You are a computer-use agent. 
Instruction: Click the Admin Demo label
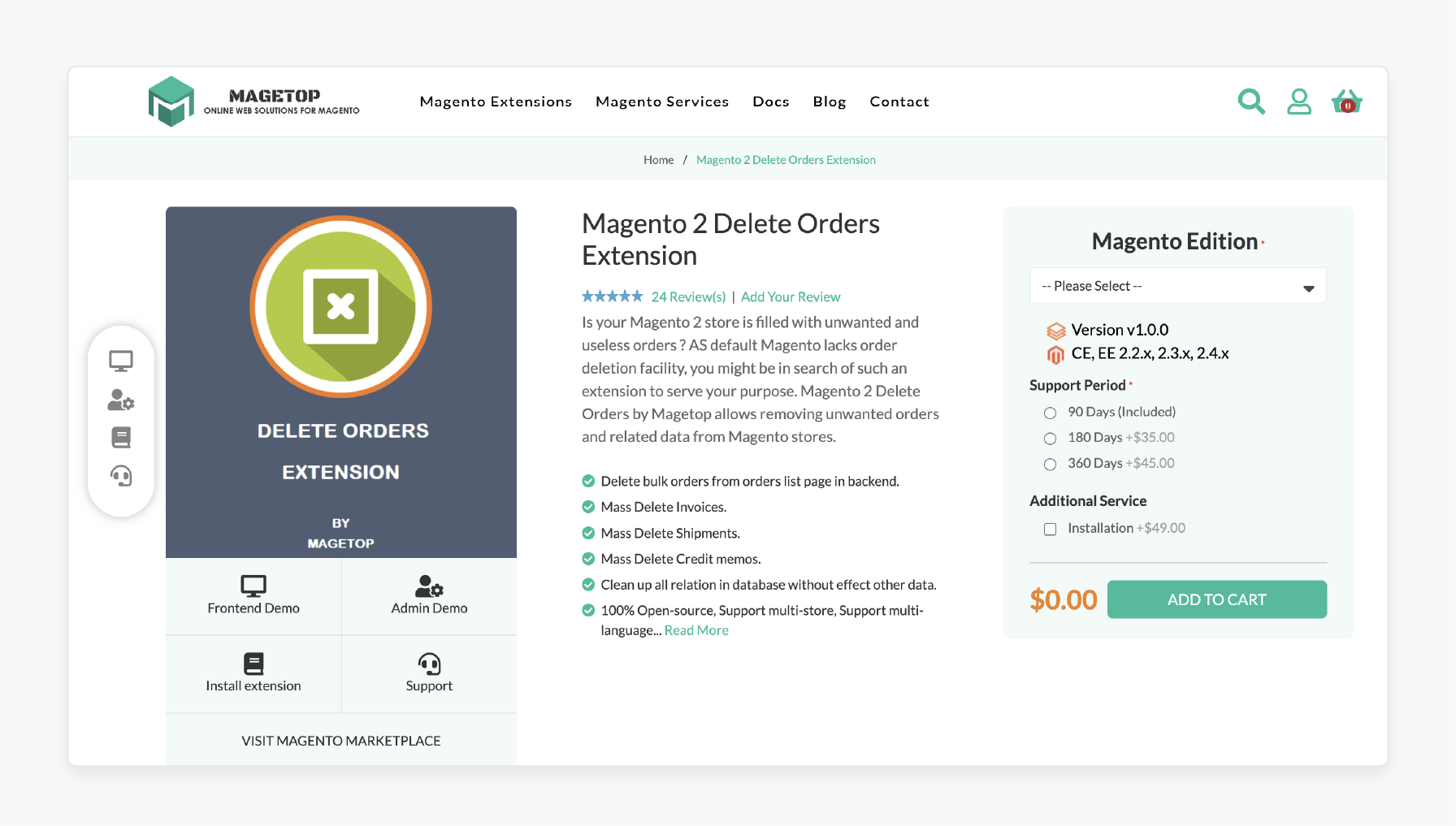click(429, 608)
